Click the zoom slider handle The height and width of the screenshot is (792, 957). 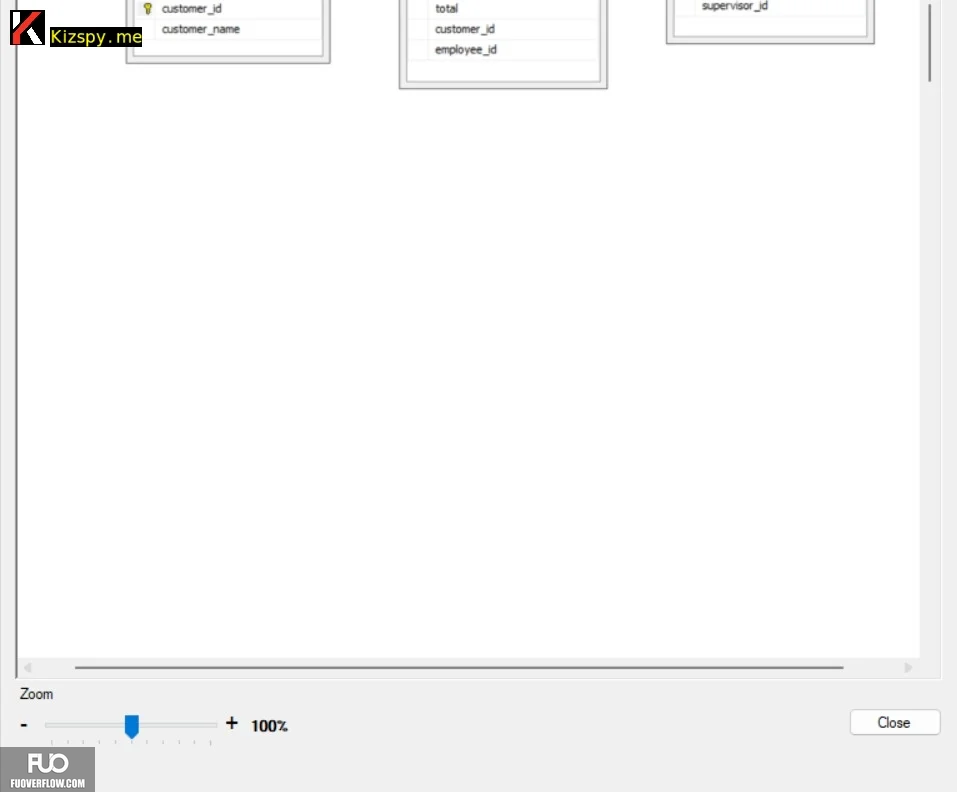(132, 726)
